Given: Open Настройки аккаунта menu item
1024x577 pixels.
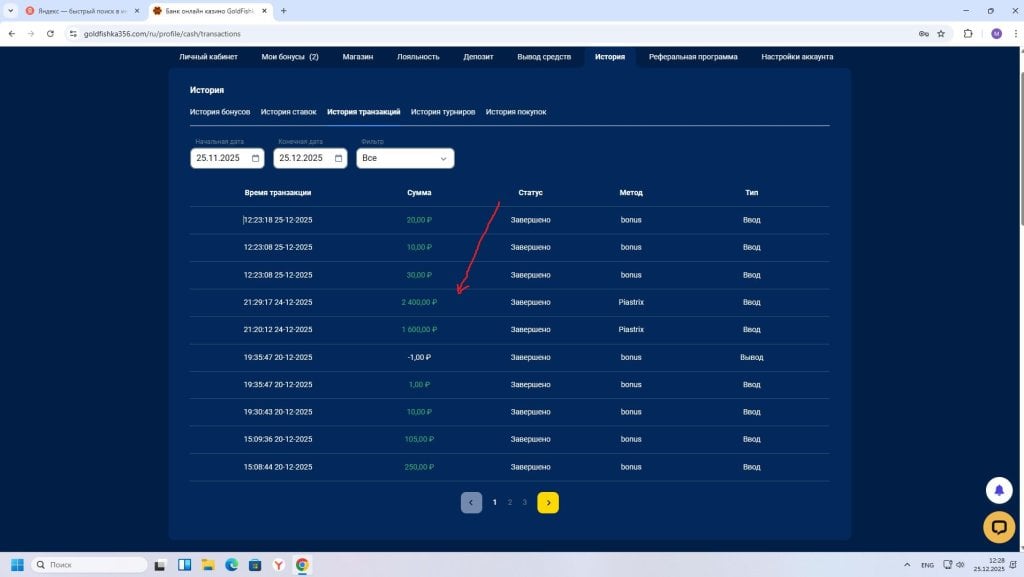Looking at the screenshot, I should click(x=797, y=57).
